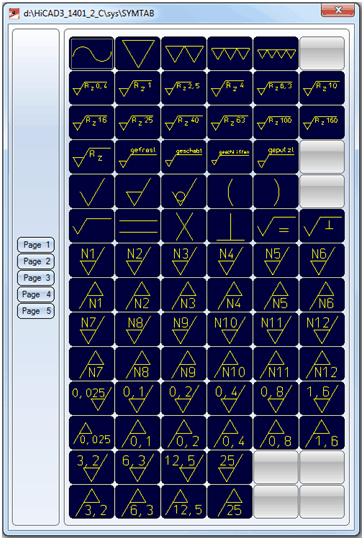Select the triple triangle surface symbol
This screenshot has width=363, height=538.
230,54
